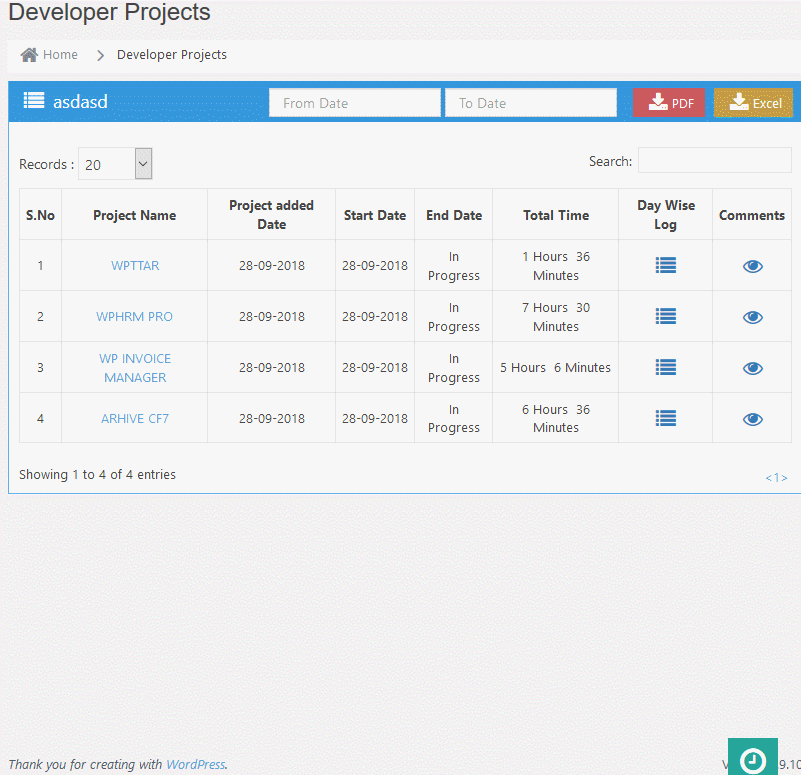
Task: View comments for ARHIVE CF7
Action: (752, 417)
